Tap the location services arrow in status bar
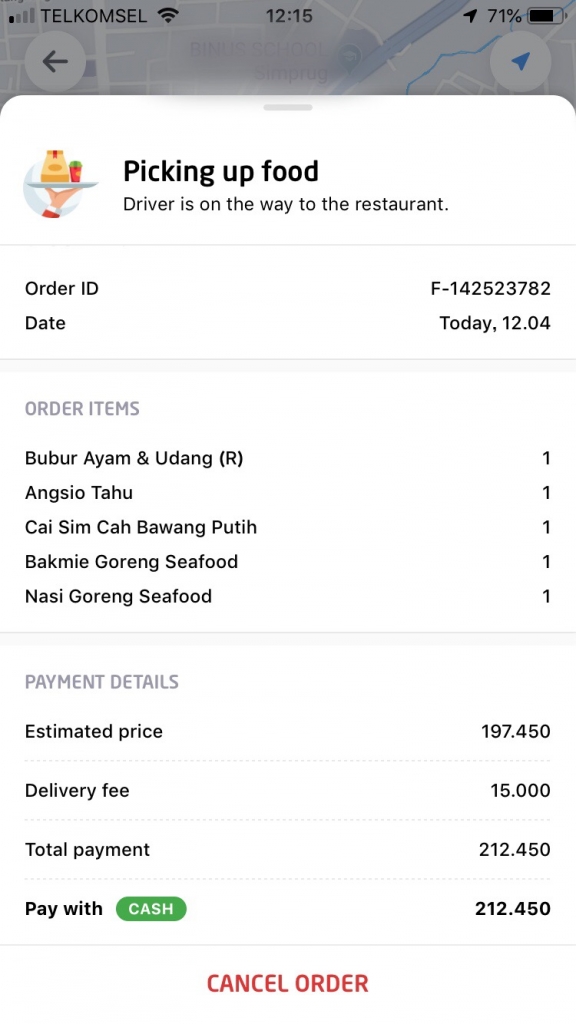 coord(470,16)
